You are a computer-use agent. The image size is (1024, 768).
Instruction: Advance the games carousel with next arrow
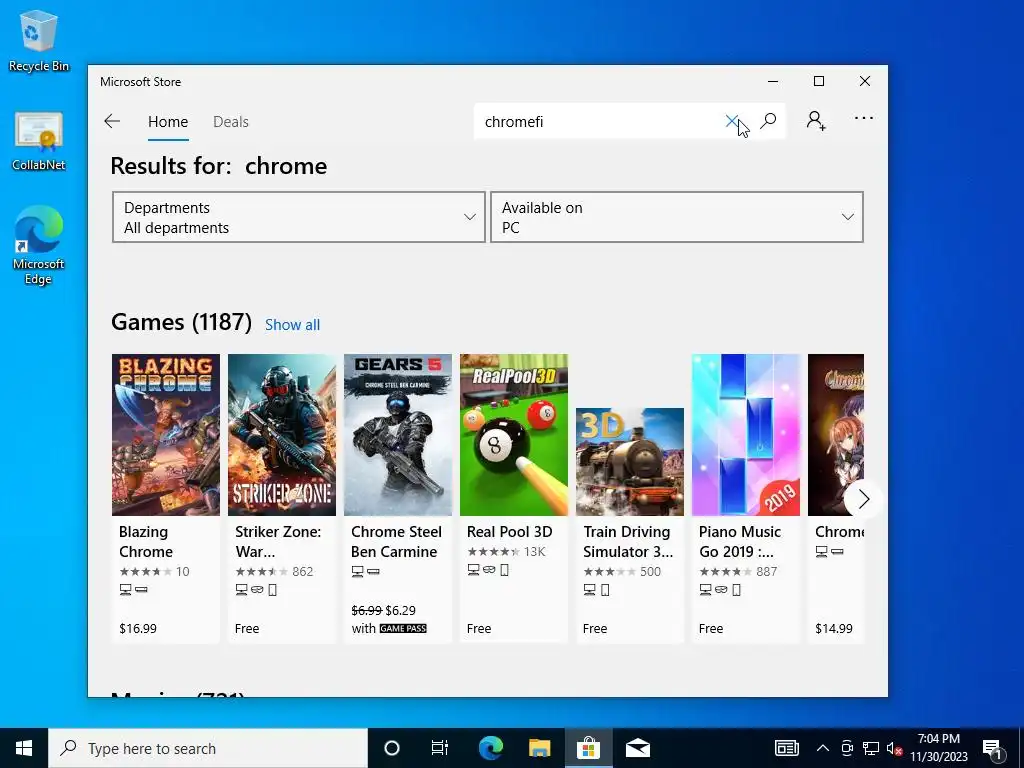point(863,499)
